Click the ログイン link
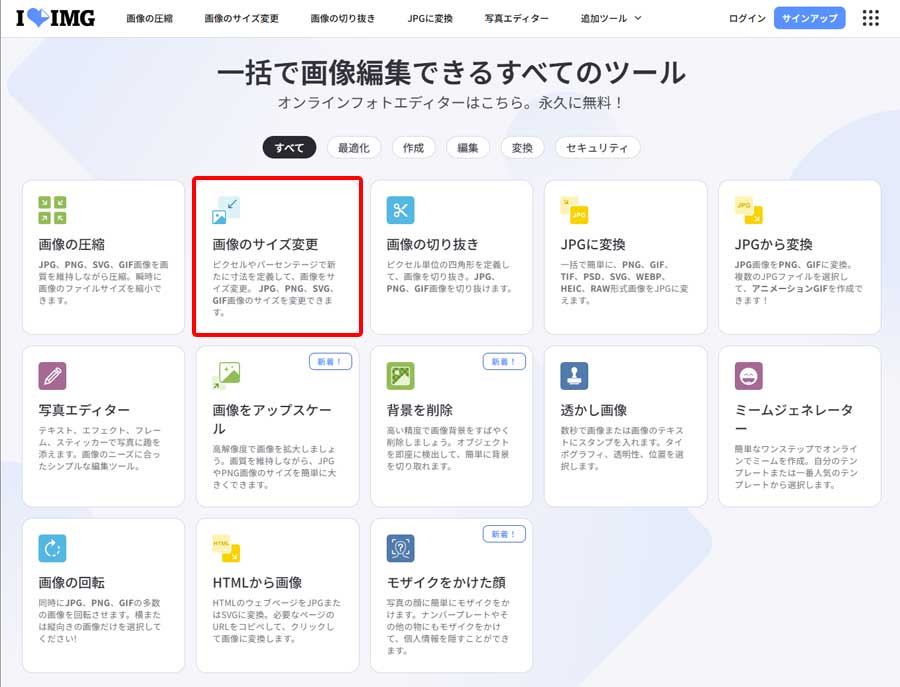Viewport: 900px width, 687px height. point(745,17)
